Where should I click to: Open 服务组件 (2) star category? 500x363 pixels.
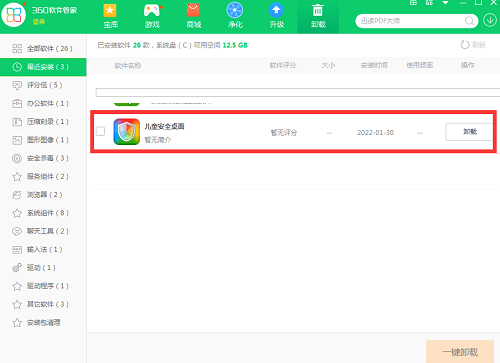(43, 176)
